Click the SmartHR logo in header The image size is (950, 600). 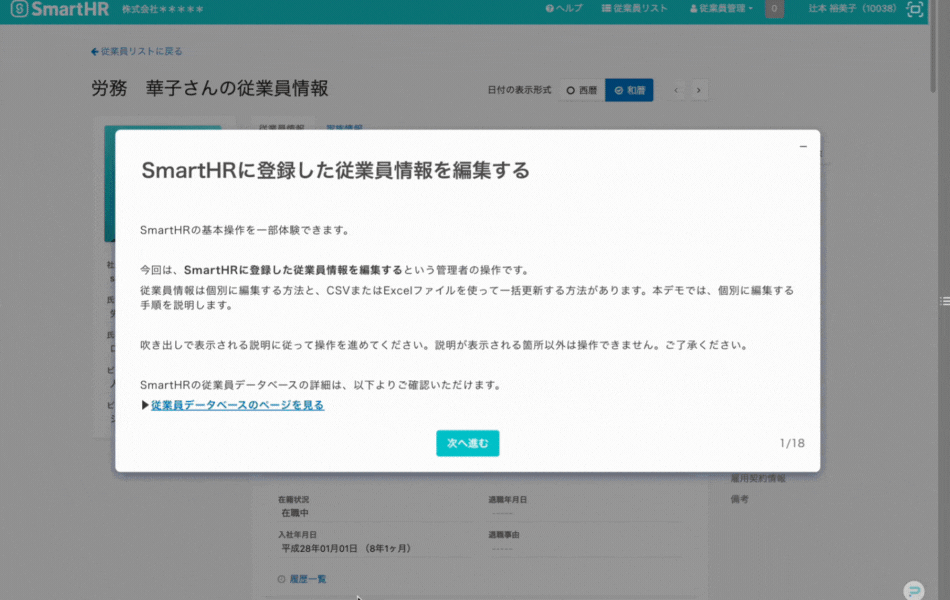coord(59,10)
